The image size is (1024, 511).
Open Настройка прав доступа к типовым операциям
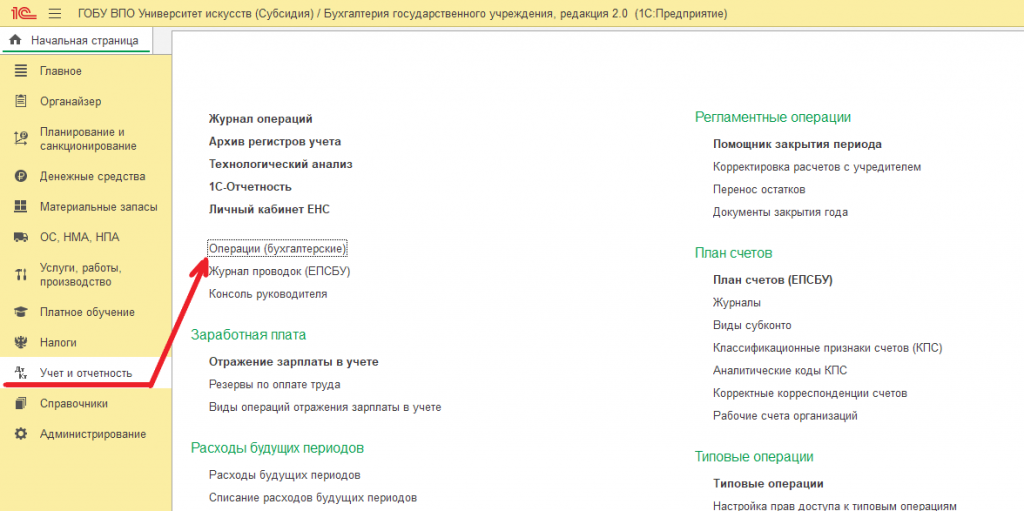835,506
